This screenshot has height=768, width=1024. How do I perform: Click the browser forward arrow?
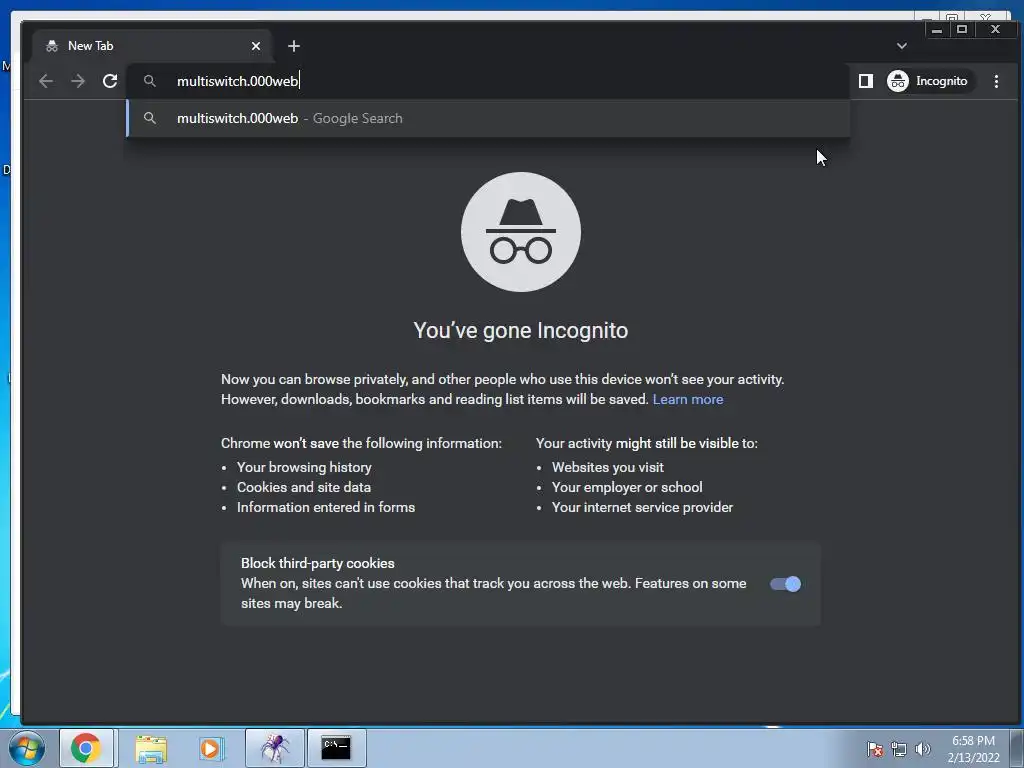pyautogui.click(x=78, y=81)
